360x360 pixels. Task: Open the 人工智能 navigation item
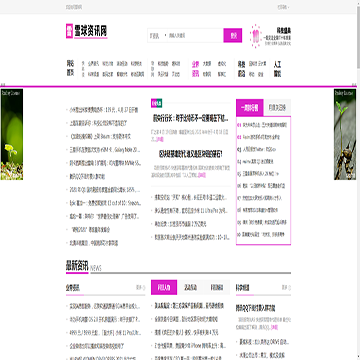[x=277, y=69]
